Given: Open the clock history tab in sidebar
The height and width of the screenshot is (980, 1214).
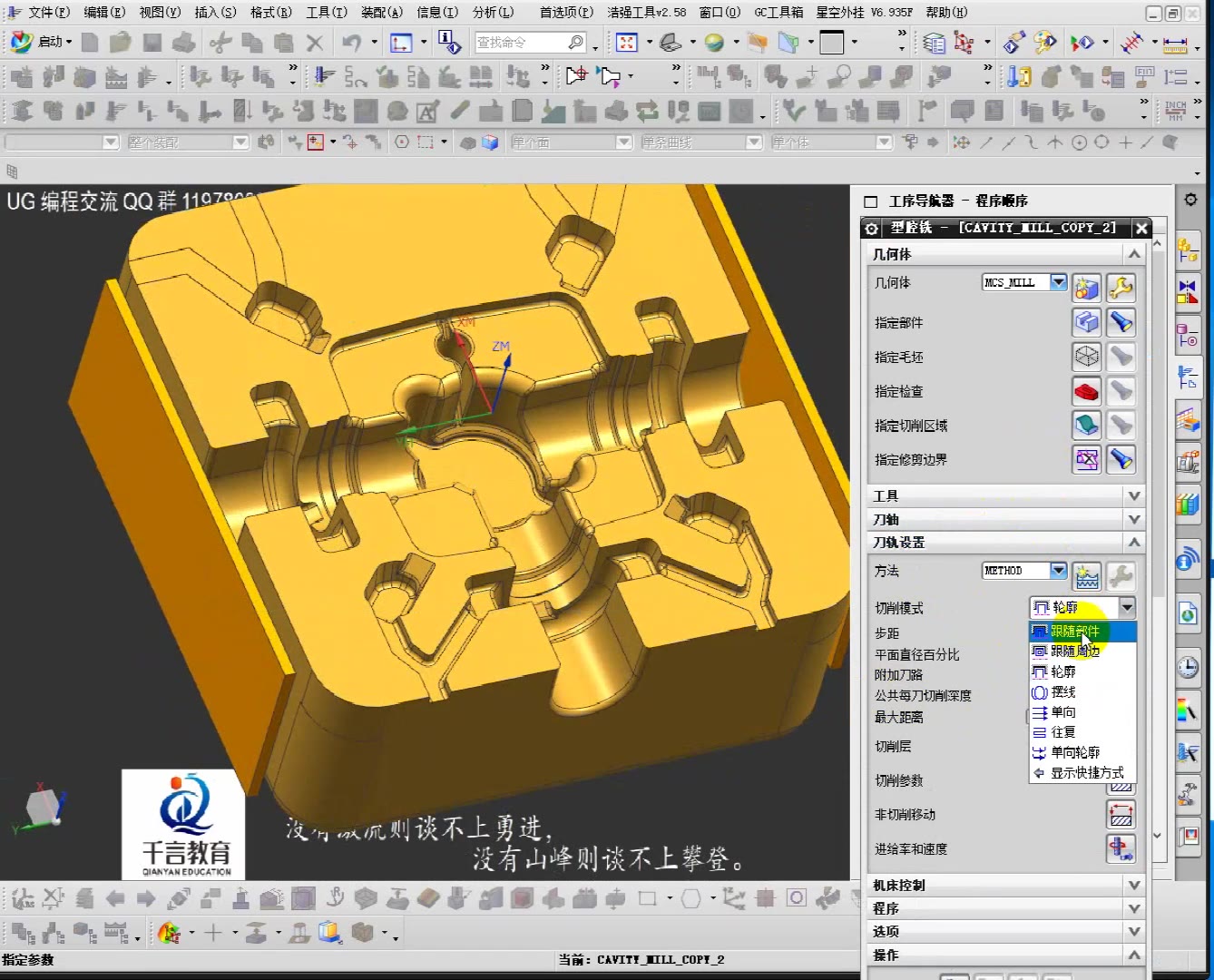Looking at the screenshot, I should pos(1188,668).
